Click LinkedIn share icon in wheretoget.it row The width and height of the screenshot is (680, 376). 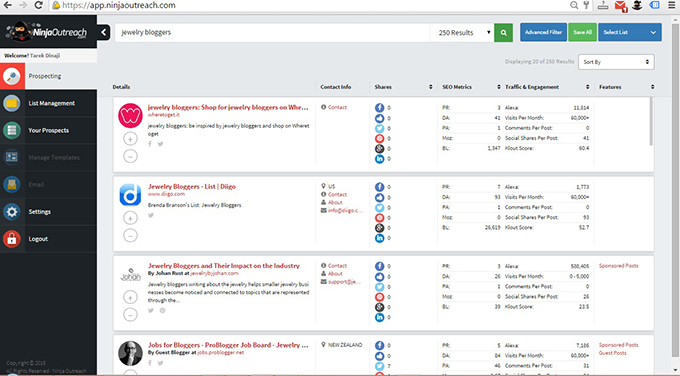coord(379,159)
